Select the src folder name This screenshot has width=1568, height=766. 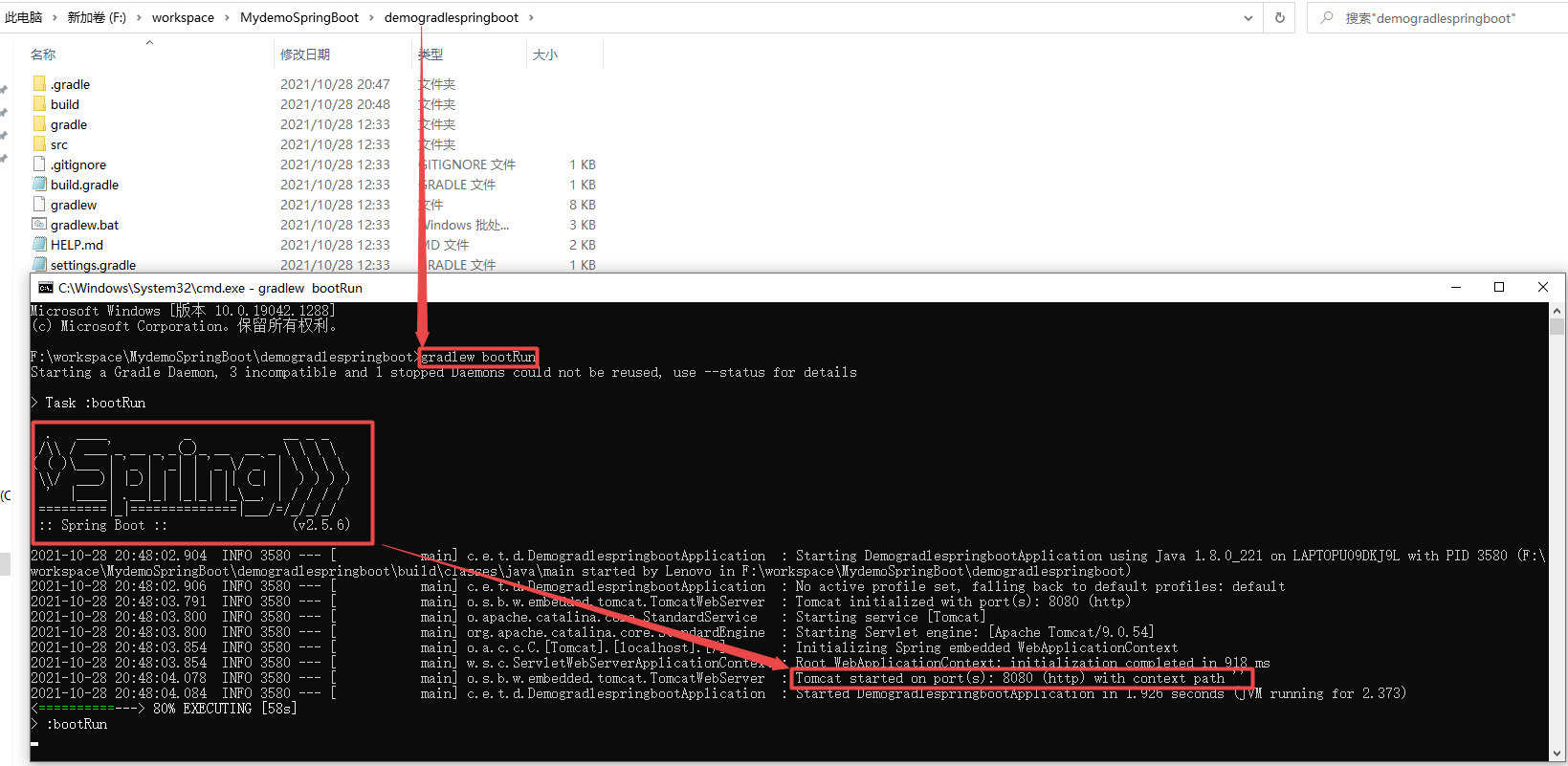(59, 144)
